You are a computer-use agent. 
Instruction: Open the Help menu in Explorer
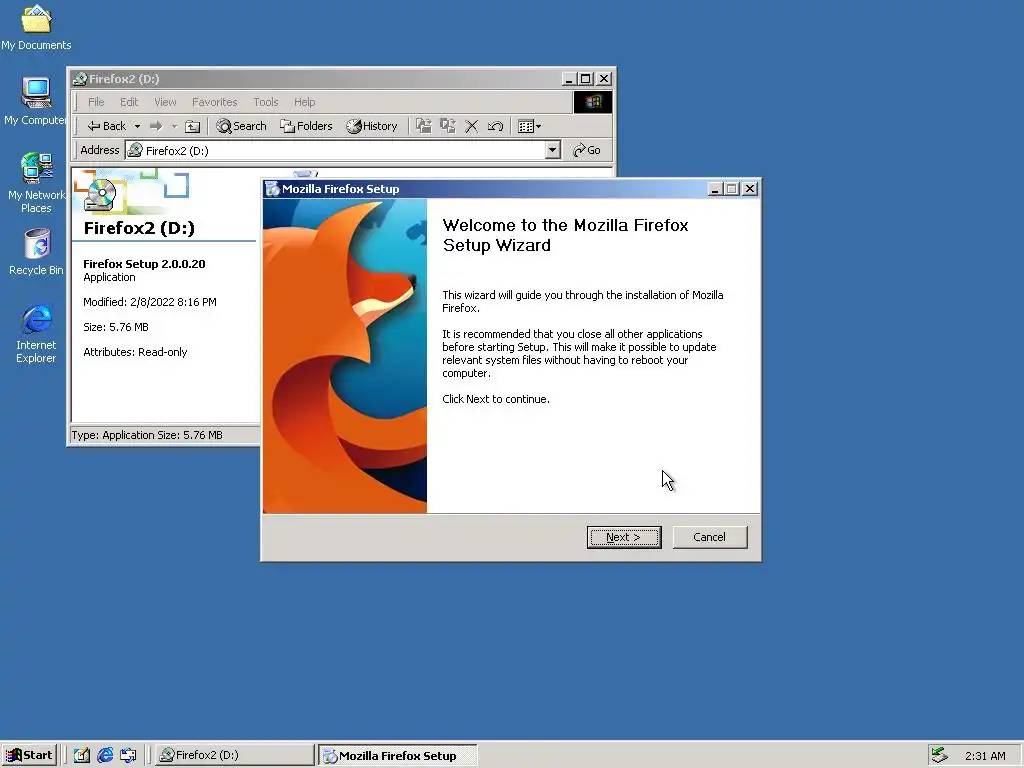(304, 102)
